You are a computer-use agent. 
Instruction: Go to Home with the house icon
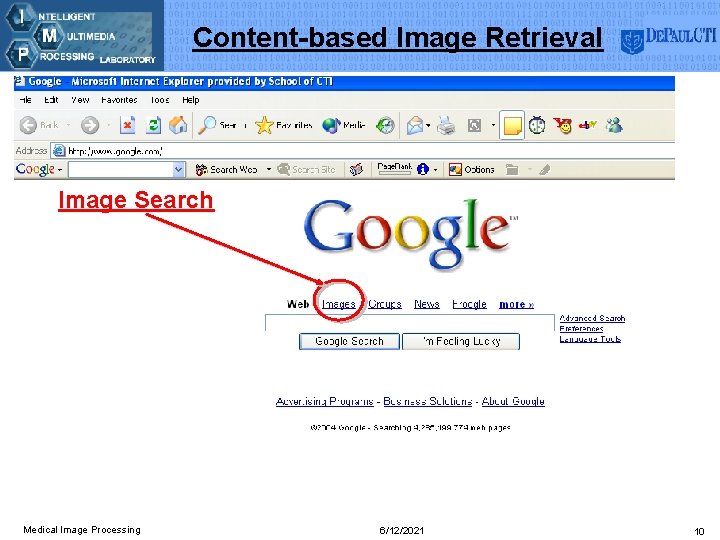(178, 125)
